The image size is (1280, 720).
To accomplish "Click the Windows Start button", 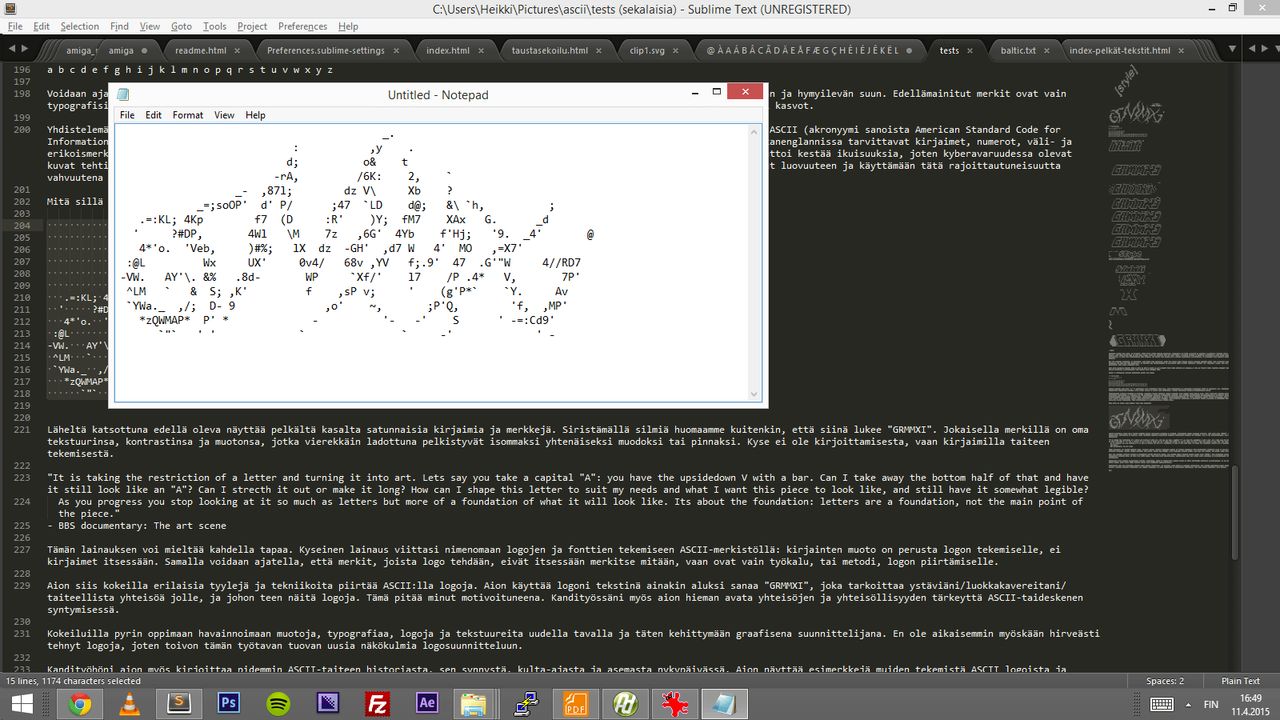I will [x=21, y=703].
